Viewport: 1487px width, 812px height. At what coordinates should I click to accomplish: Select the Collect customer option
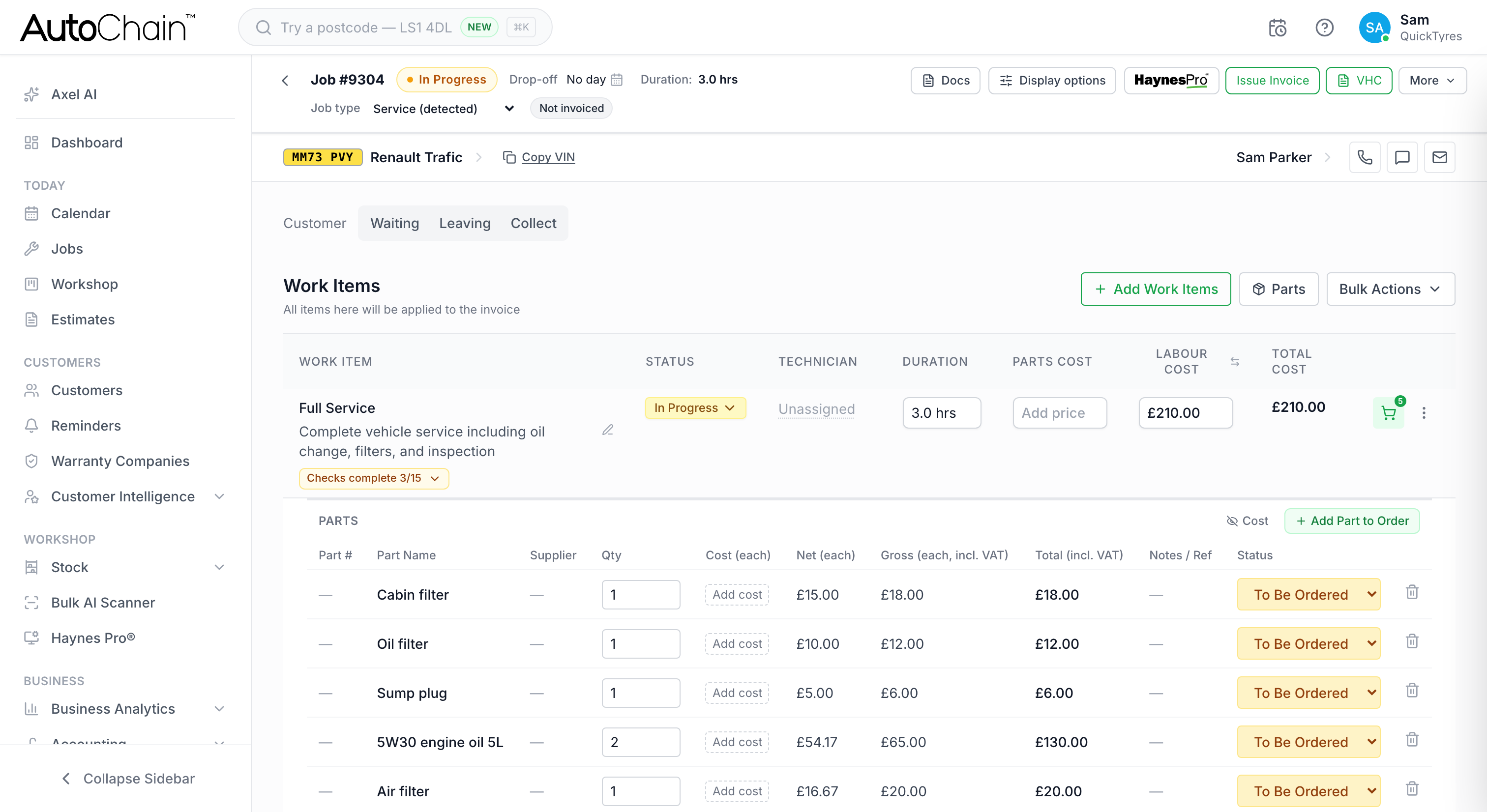(534, 223)
